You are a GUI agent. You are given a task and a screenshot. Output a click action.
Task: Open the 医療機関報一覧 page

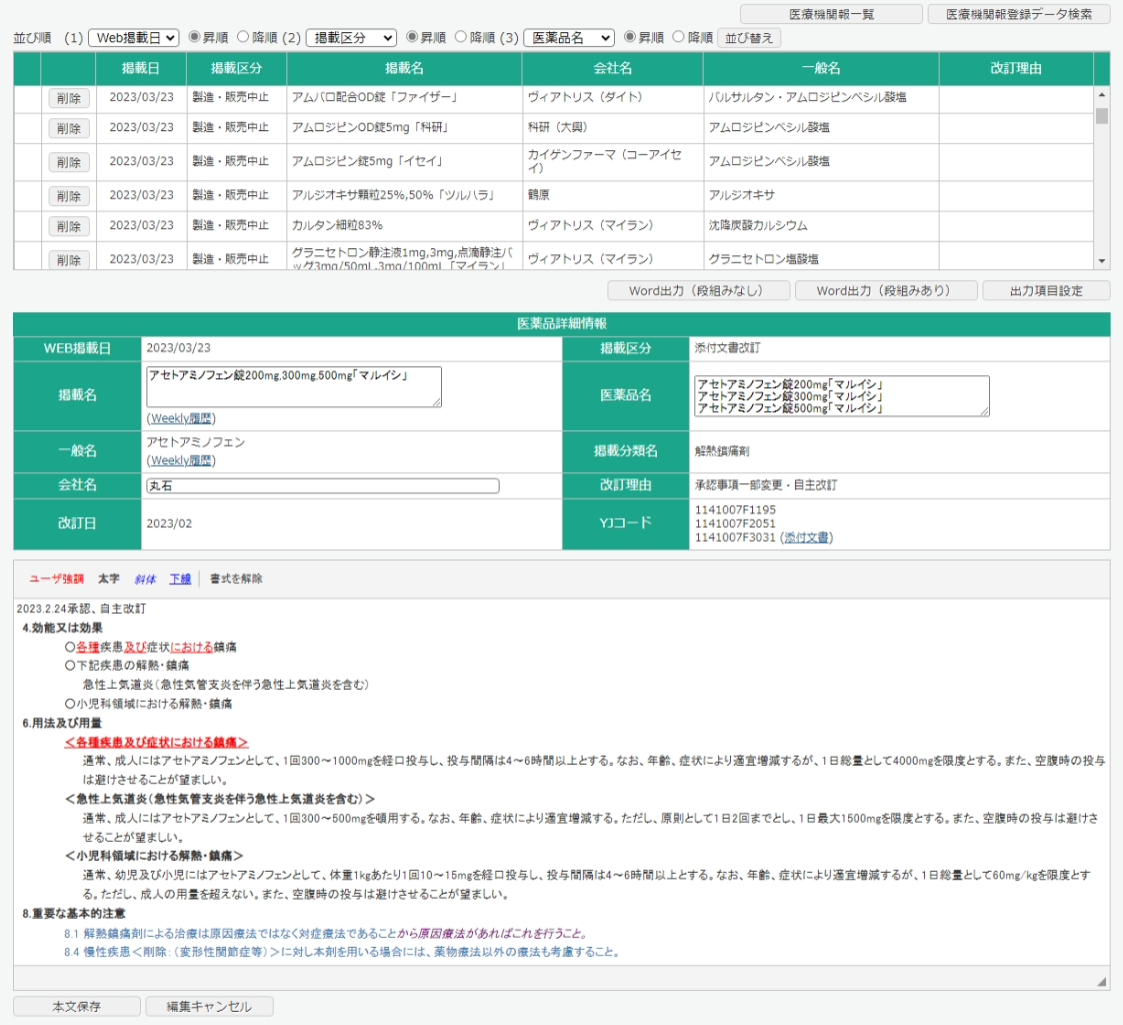pos(831,14)
